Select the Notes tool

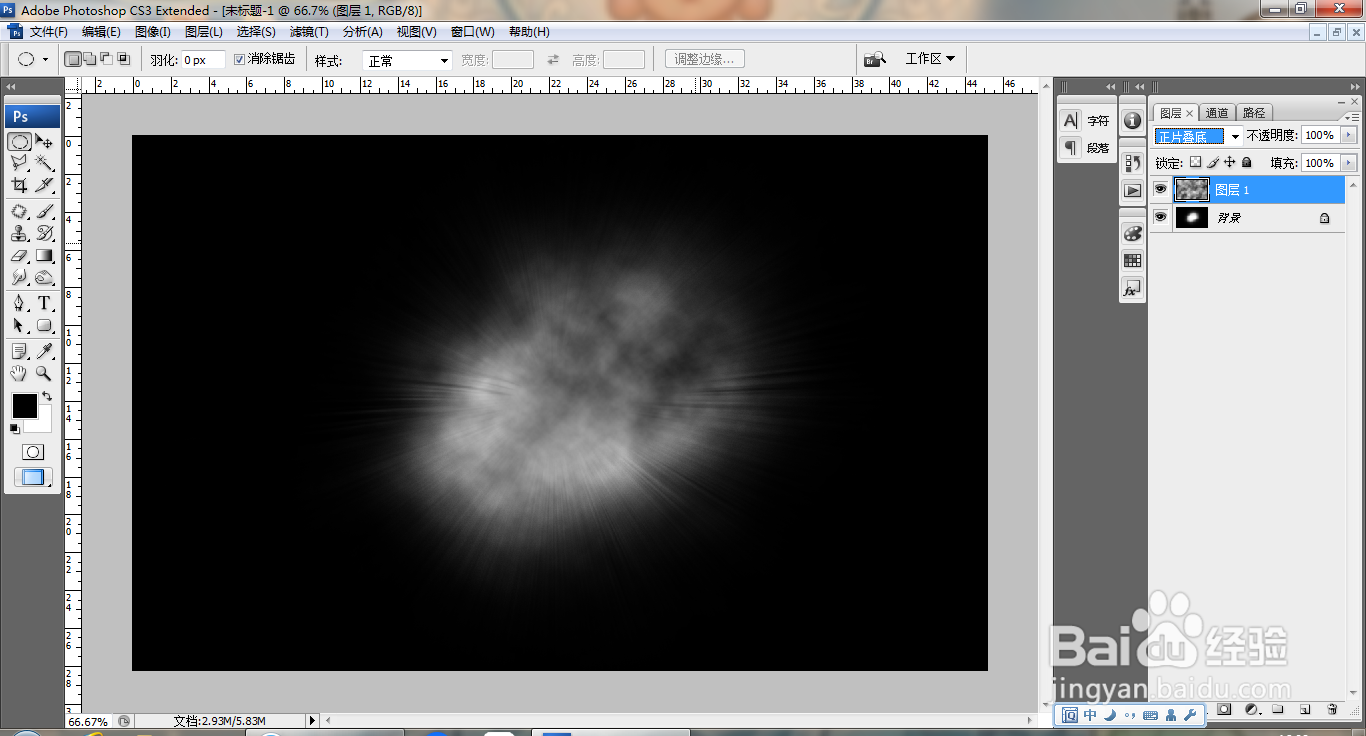20,351
